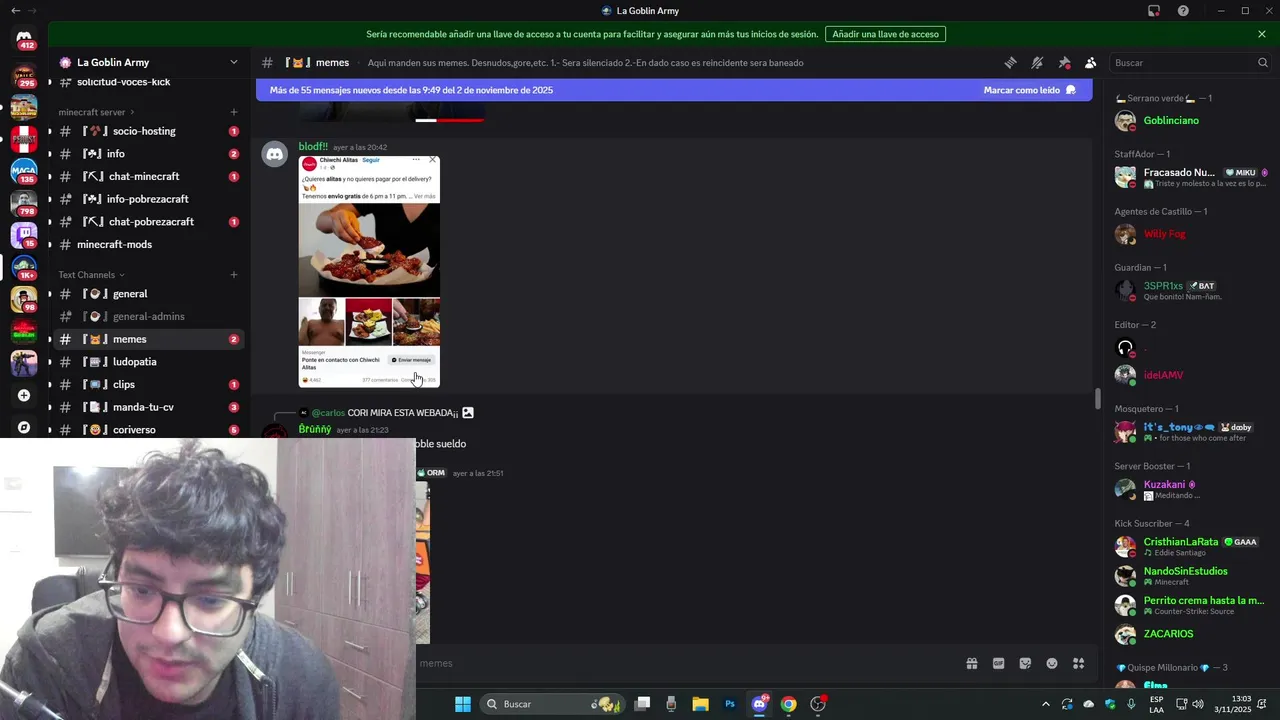The width and height of the screenshot is (1280, 720).
Task: Open the general-admins channel
Action: 148,317
